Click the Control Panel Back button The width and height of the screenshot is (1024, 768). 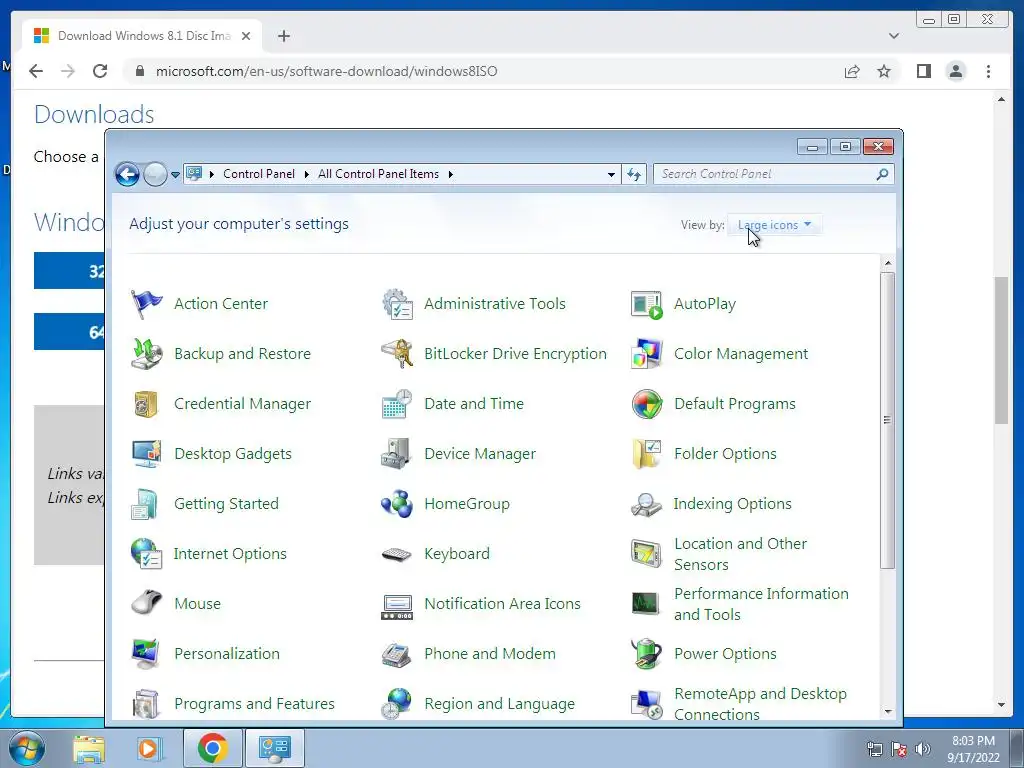click(127, 174)
